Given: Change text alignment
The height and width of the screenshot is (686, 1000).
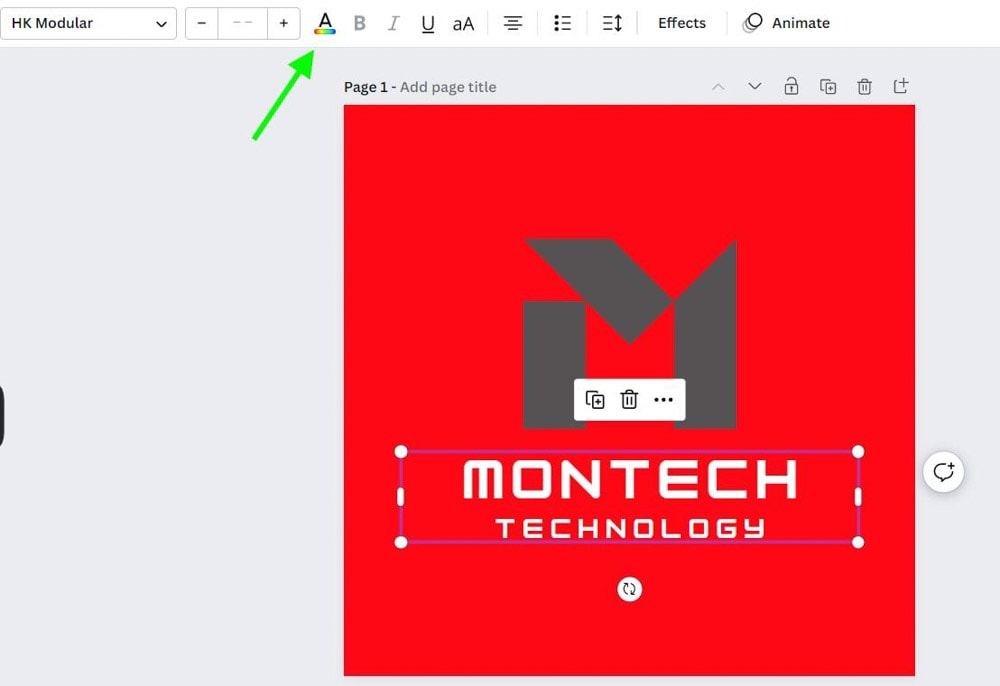Looking at the screenshot, I should click(x=513, y=24).
